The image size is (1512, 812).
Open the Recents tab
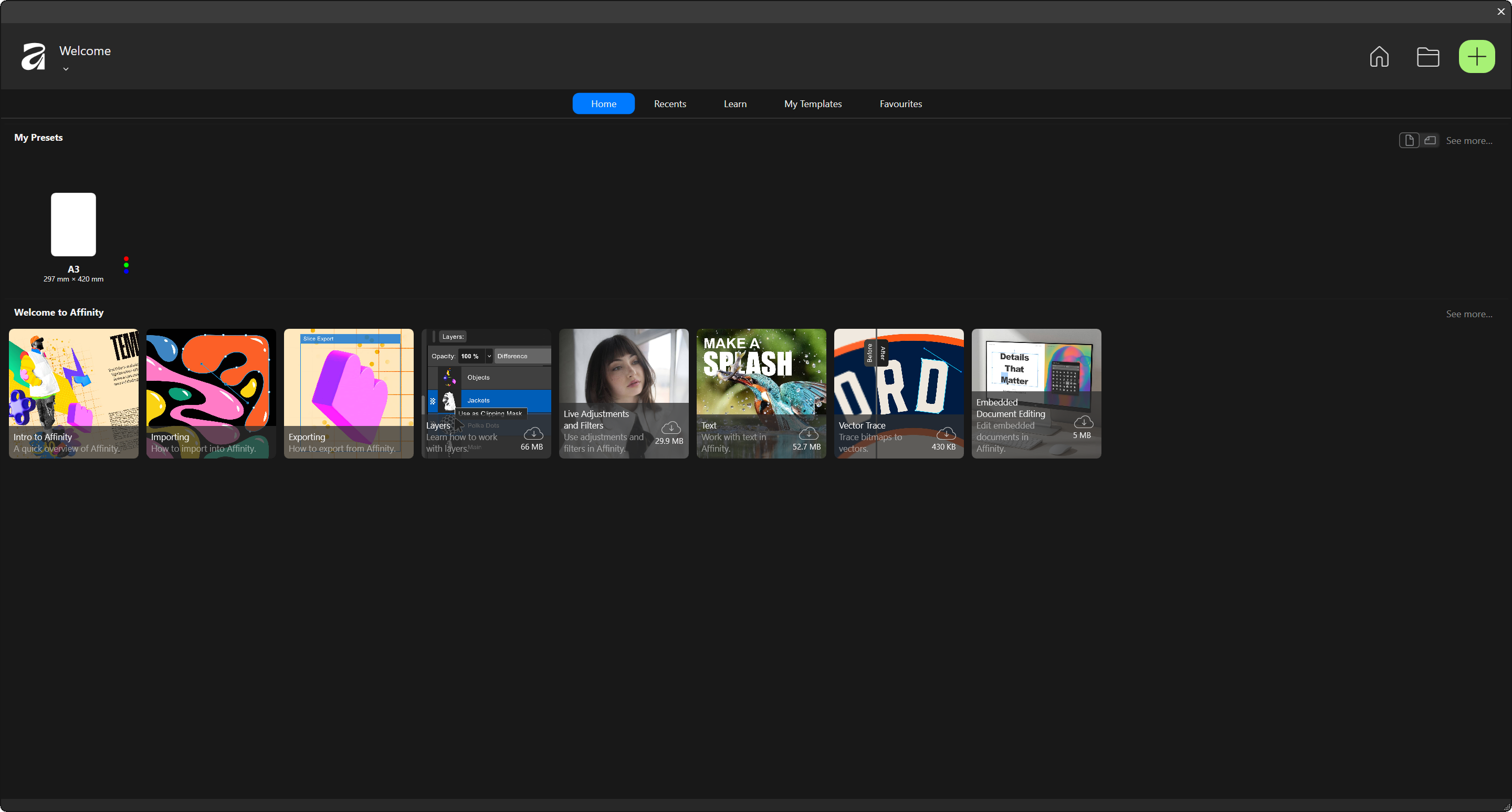click(x=670, y=104)
